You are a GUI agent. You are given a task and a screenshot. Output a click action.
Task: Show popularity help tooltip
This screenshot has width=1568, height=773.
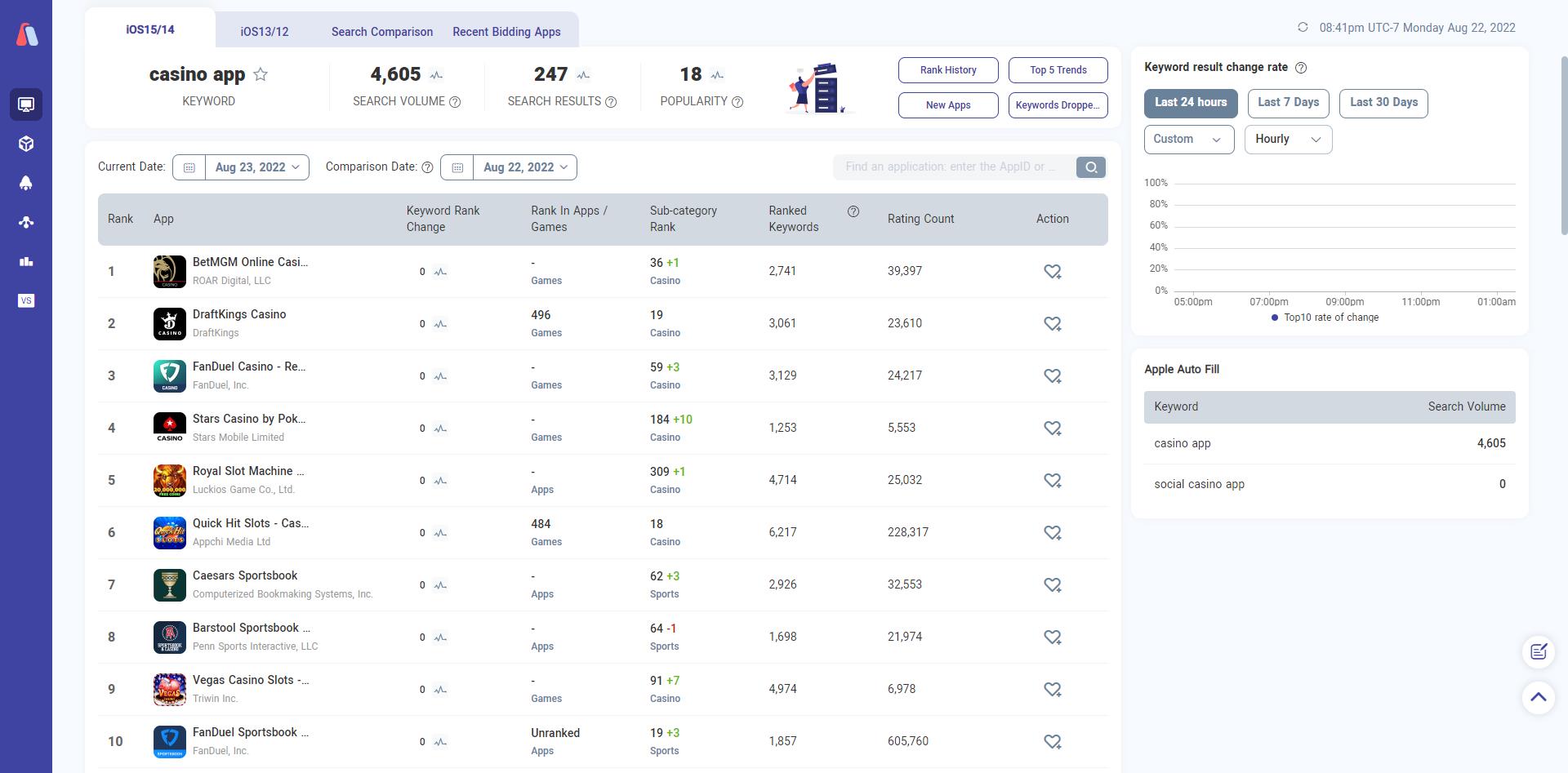point(737,102)
